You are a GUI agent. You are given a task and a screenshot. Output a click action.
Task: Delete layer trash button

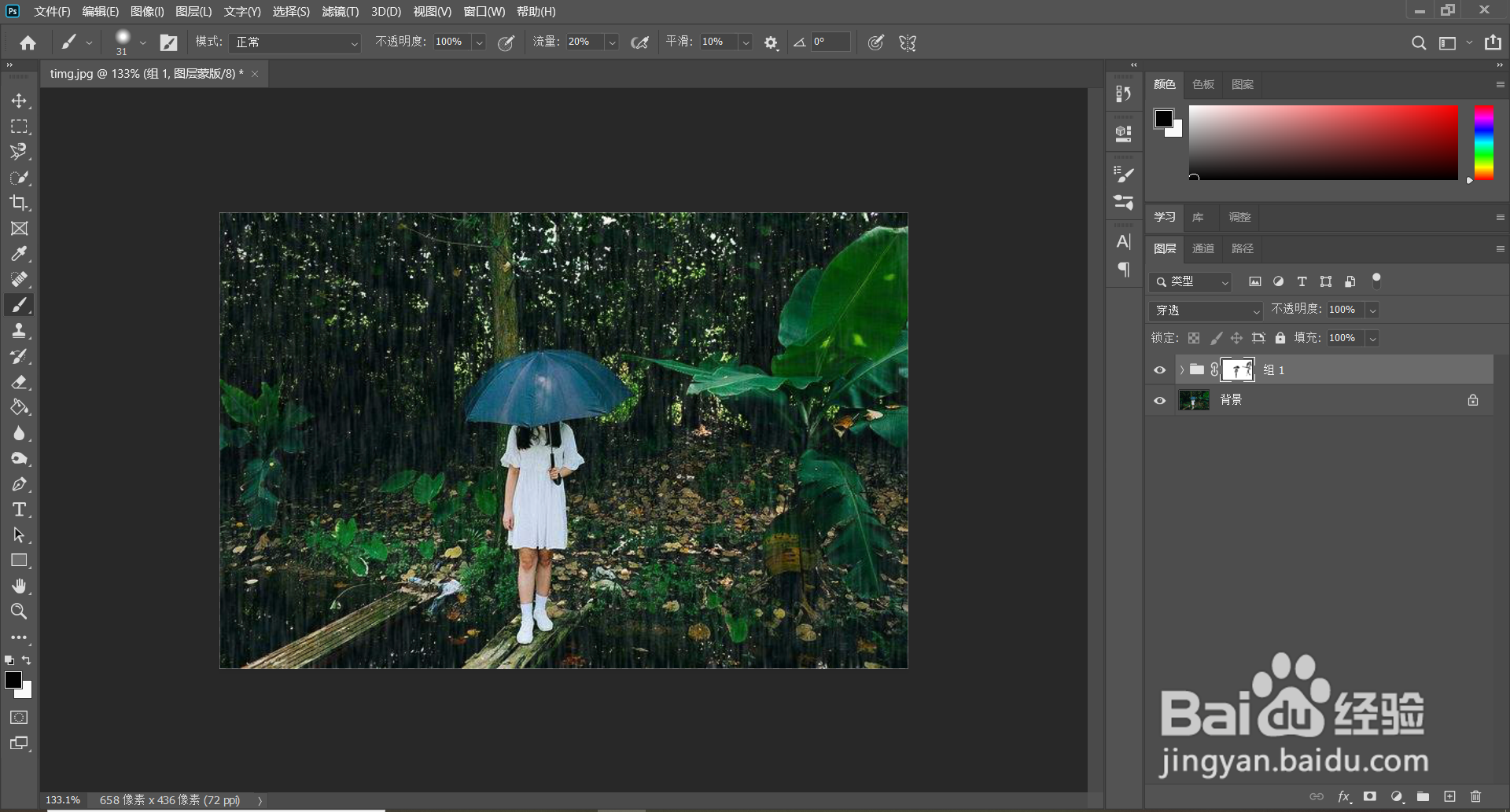click(x=1475, y=796)
